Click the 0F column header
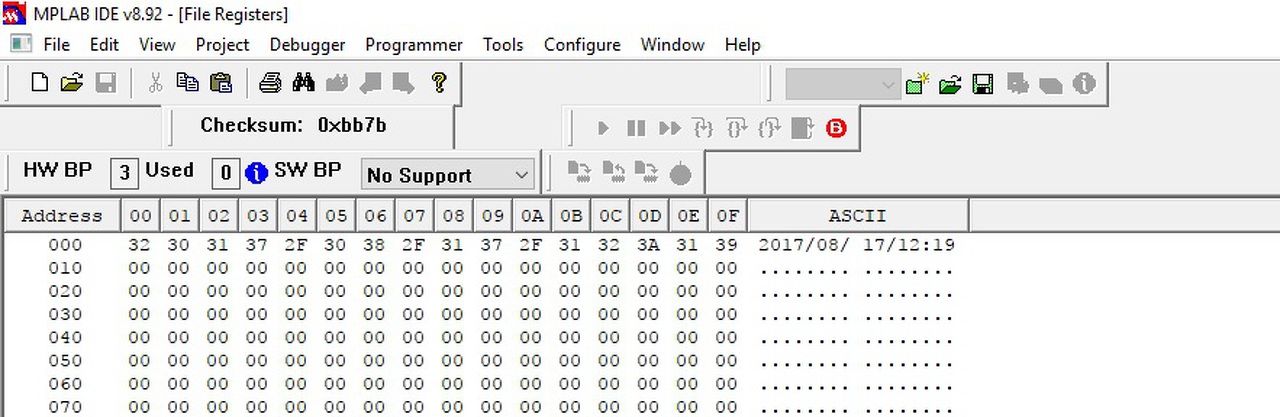Image resolution: width=1280 pixels, height=417 pixels. pyautogui.click(x=726, y=216)
